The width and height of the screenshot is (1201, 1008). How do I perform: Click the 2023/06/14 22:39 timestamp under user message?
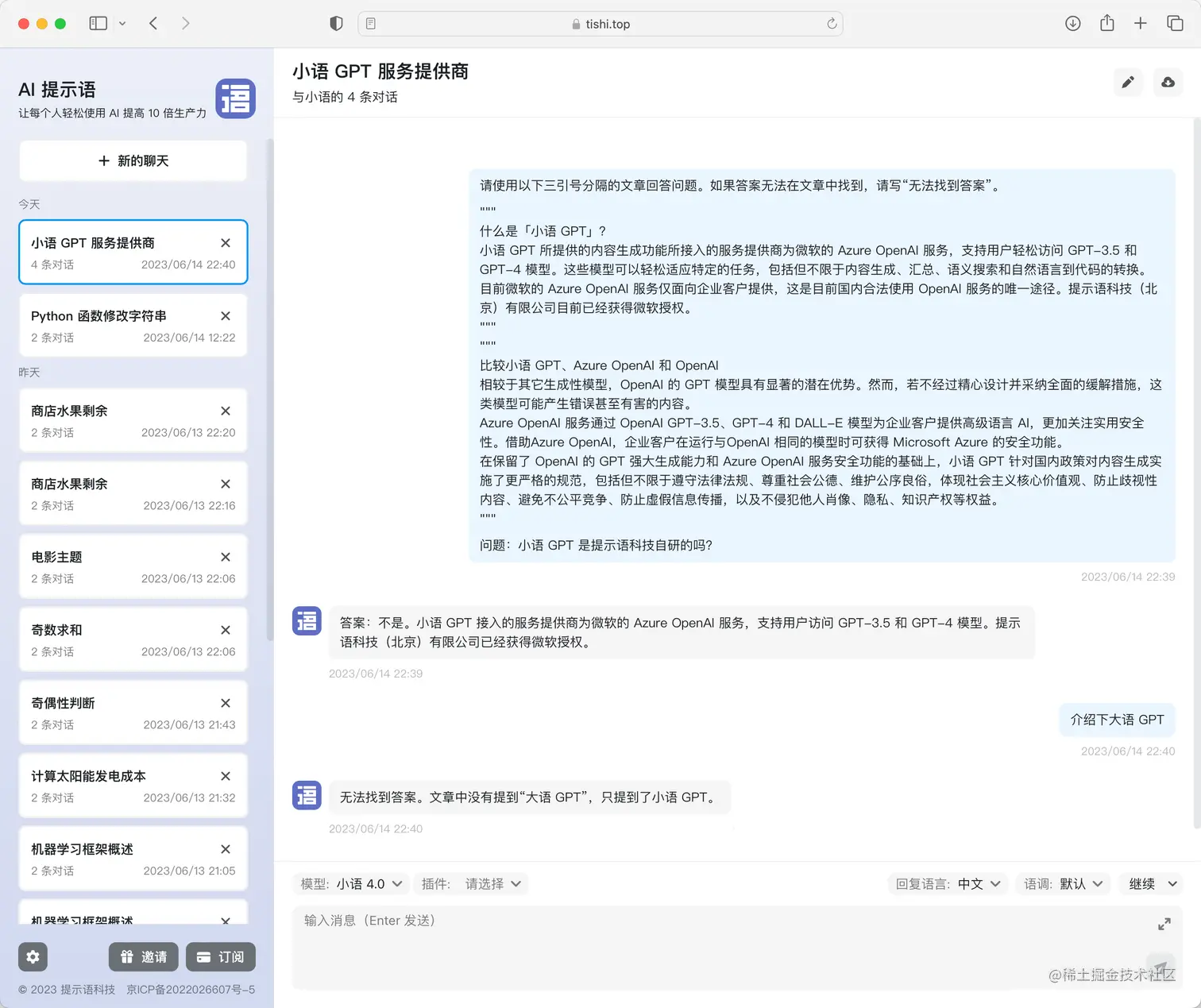(1128, 577)
